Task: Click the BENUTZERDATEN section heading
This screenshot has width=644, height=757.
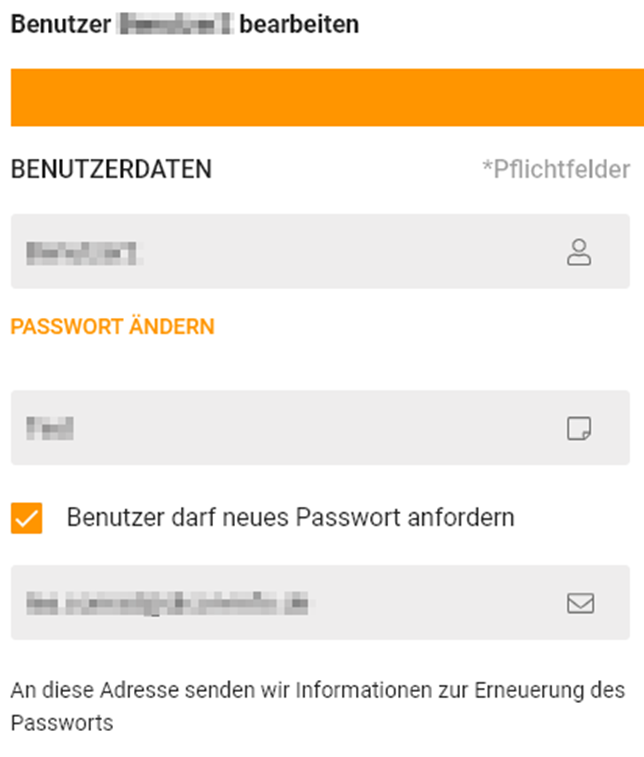Action: click(x=111, y=169)
